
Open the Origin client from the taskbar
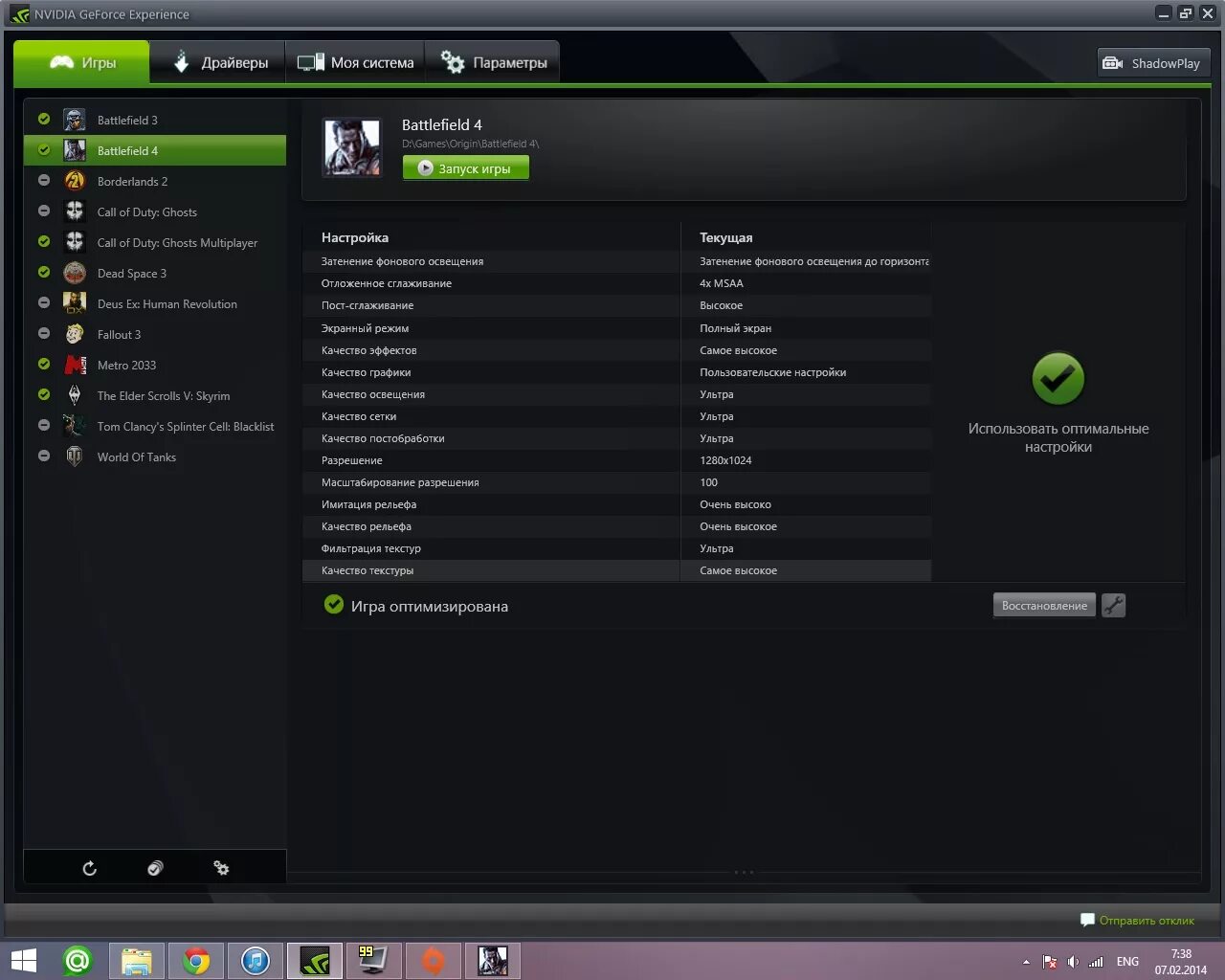point(434,960)
